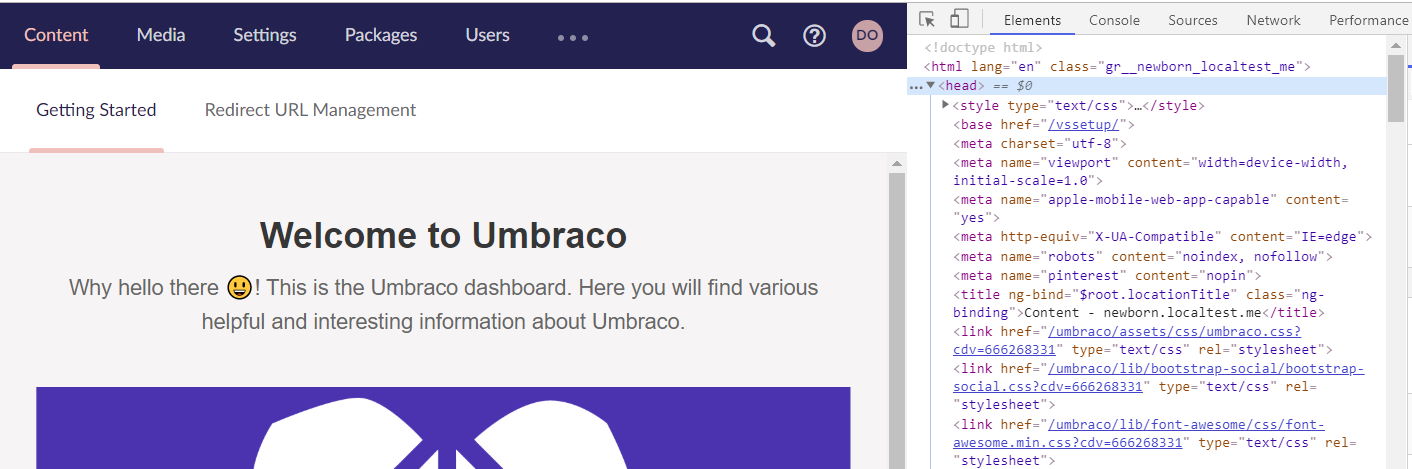Switch to Redirect URL Management tab
This screenshot has width=1412, height=469.
pos(310,110)
